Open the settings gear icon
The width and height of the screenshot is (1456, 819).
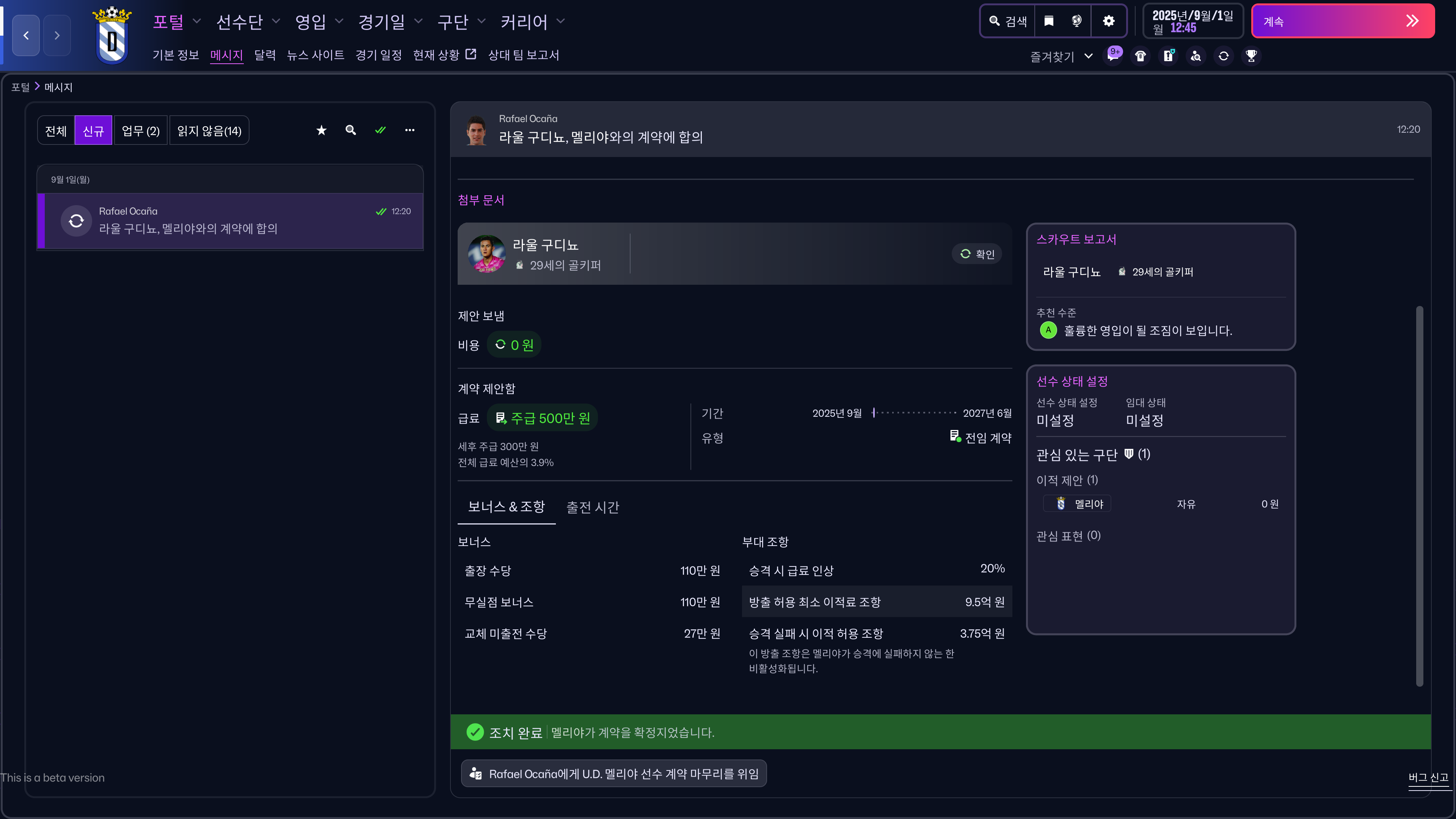click(x=1109, y=22)
